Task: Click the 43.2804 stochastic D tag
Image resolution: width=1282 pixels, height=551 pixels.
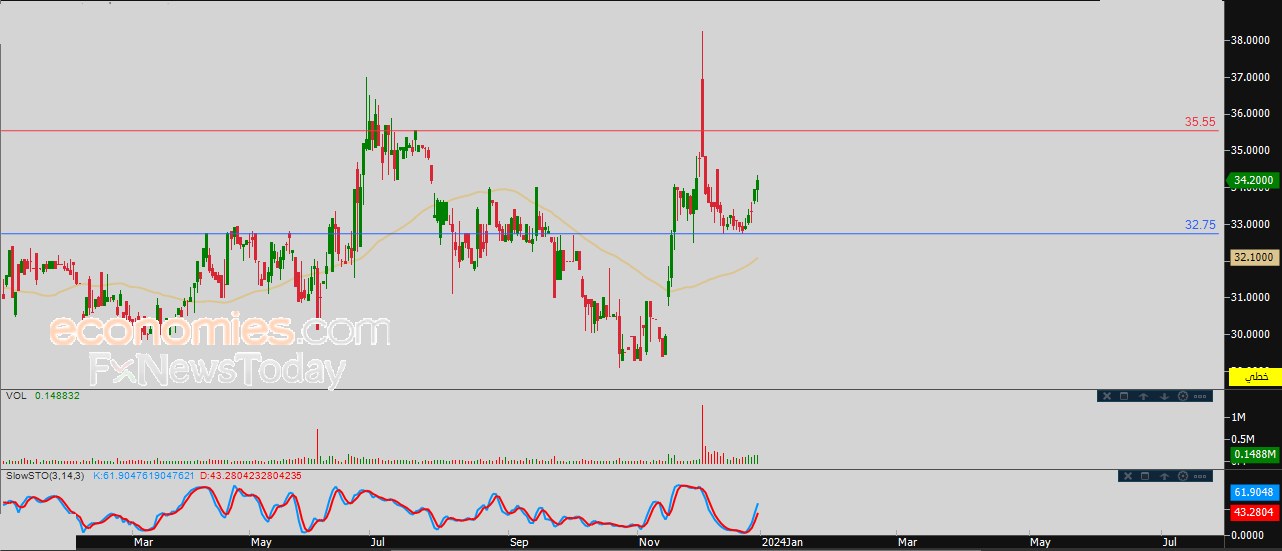Action: [x=1254, y=512]
